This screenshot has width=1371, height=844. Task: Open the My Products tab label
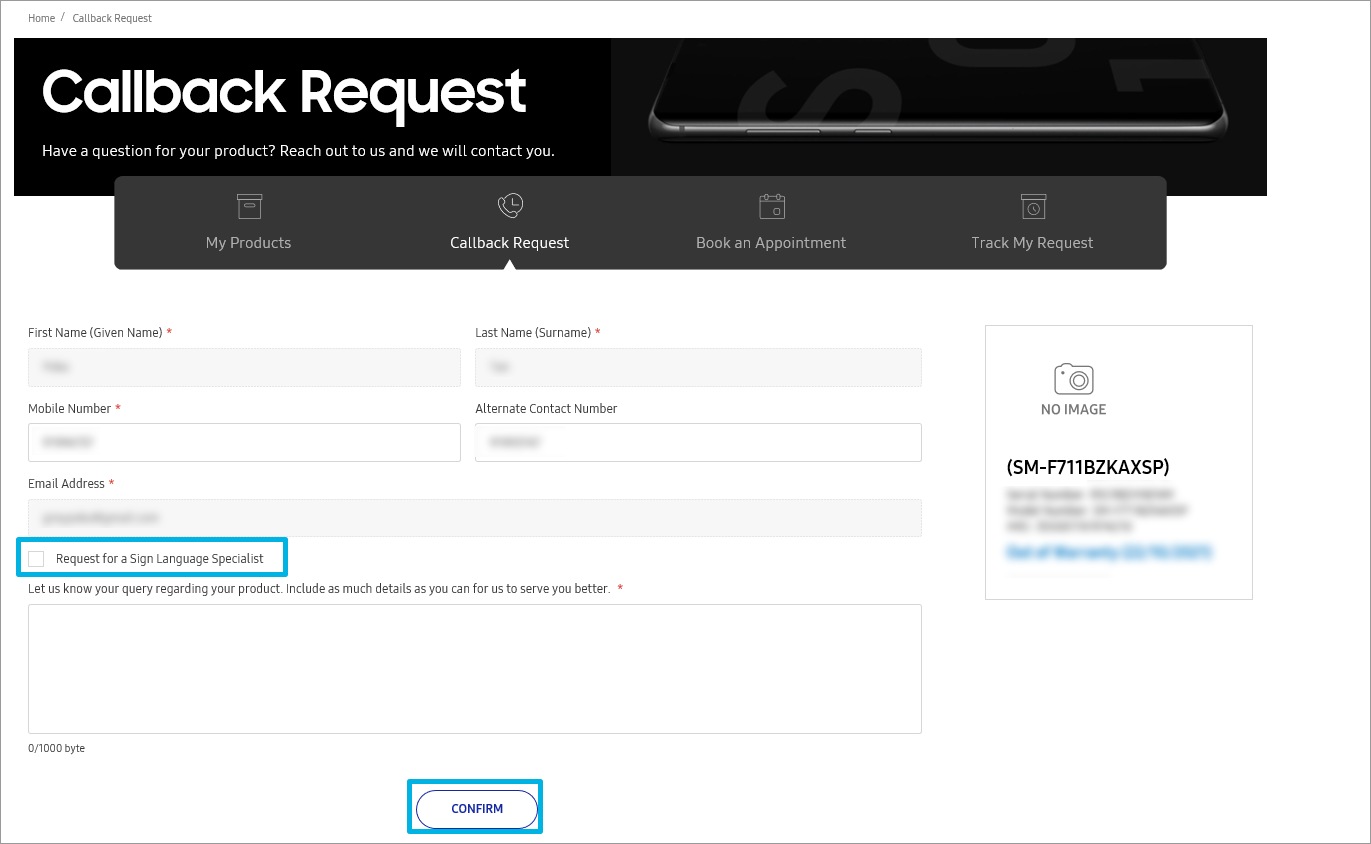(248, 243)
